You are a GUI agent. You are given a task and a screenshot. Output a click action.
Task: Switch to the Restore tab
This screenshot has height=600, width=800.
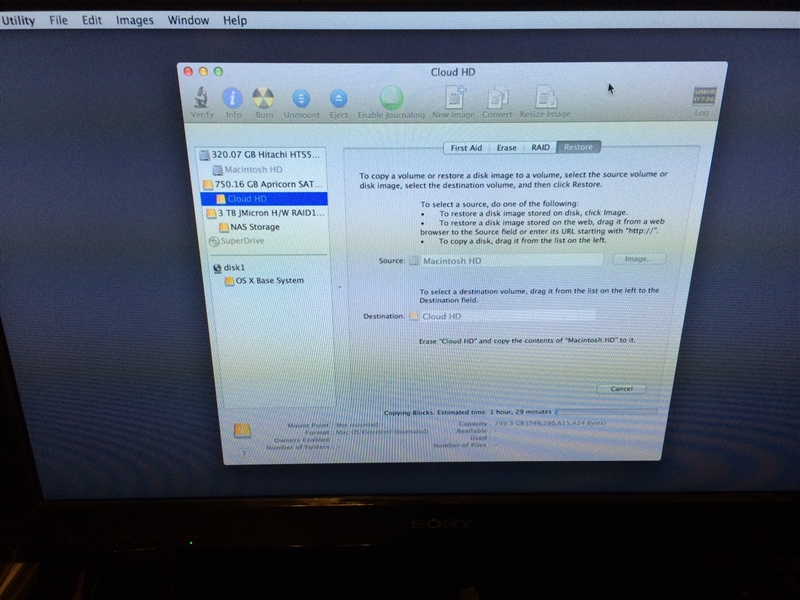coord(579,147)
